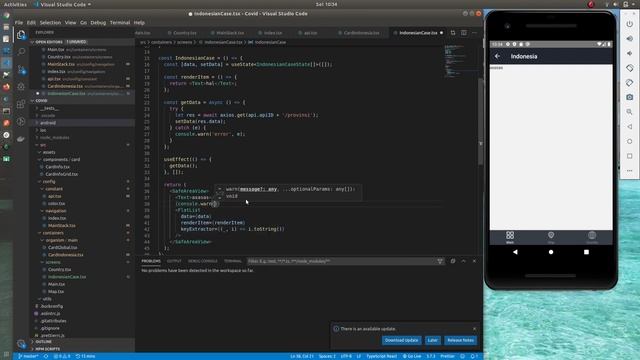Tap the Android back navigation button on the phone

click(x=515, y=252)
